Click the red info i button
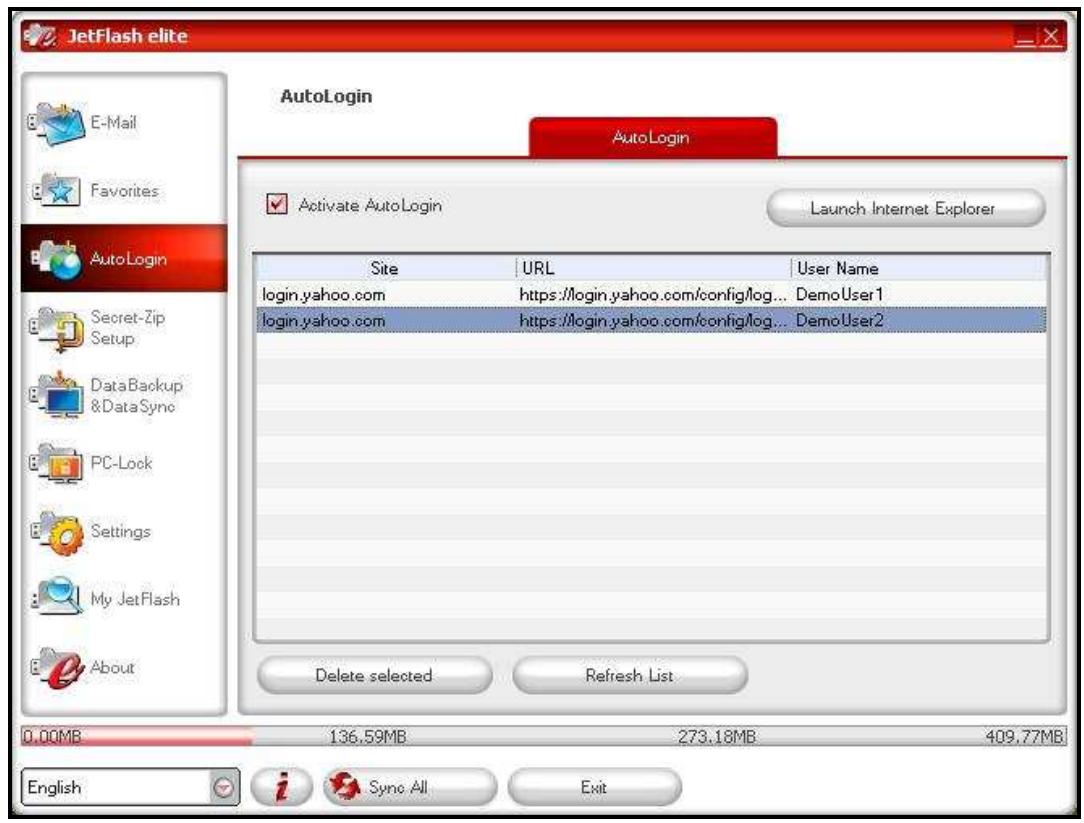 [x=281, y=787]
